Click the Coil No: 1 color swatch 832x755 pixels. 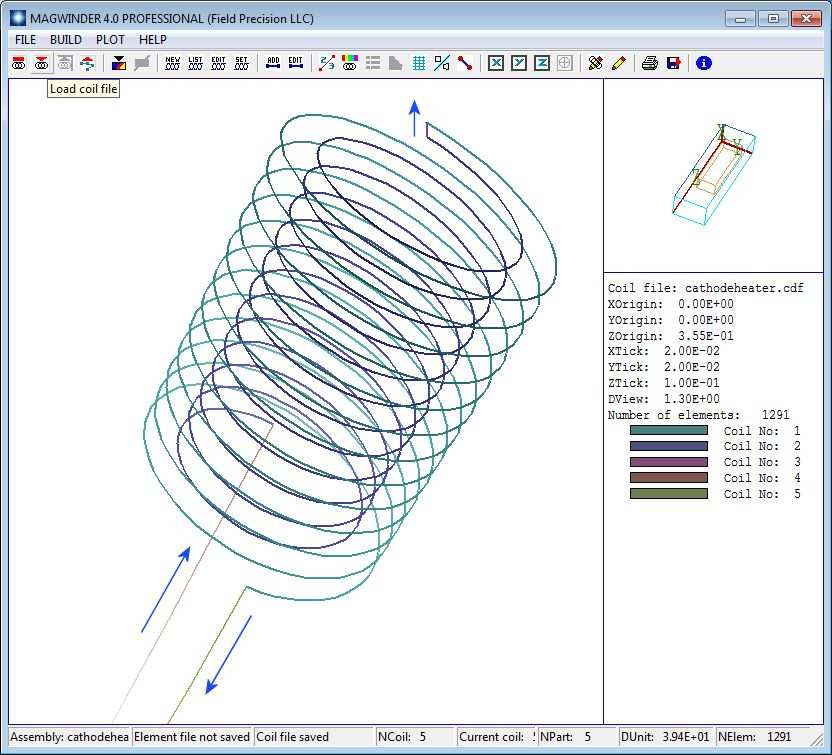668,431
